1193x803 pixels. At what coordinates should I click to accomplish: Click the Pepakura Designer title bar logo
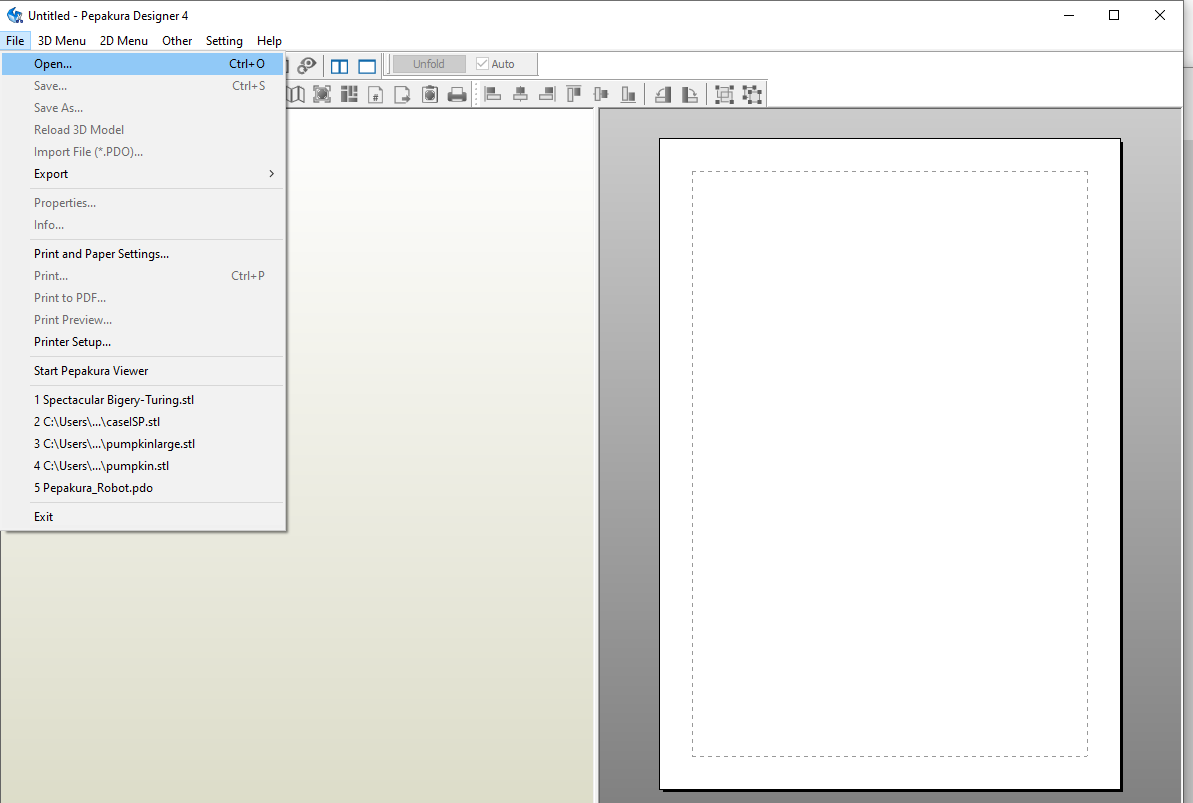click(x=14, y=15)
